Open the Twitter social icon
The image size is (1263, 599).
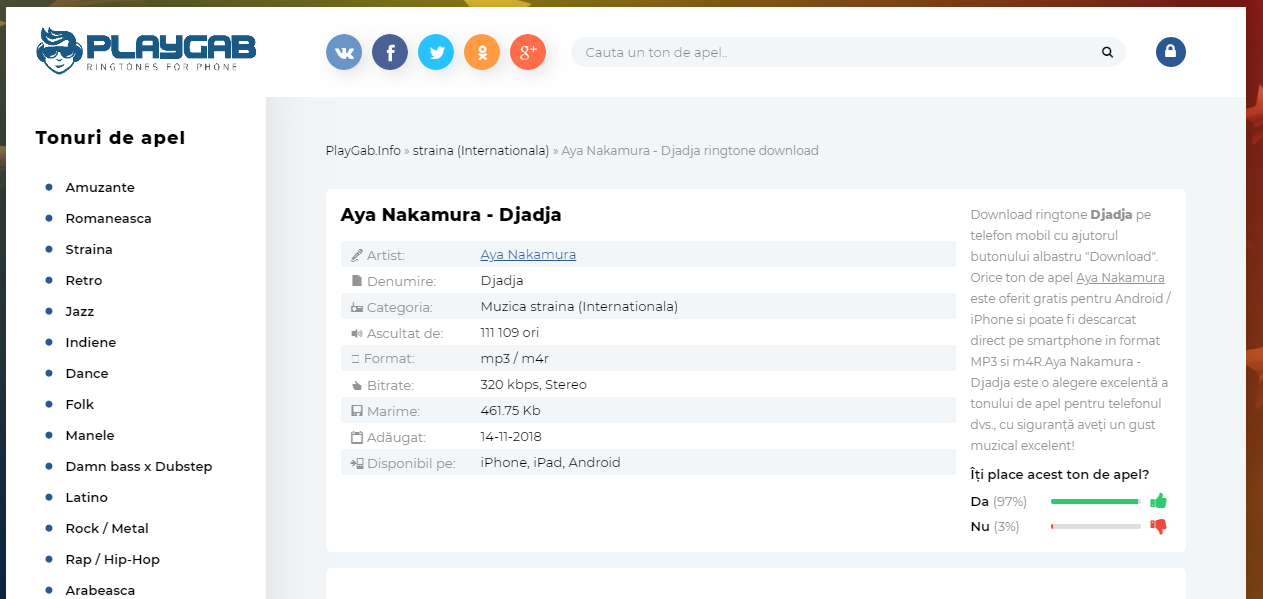click(x=436, y=52)
